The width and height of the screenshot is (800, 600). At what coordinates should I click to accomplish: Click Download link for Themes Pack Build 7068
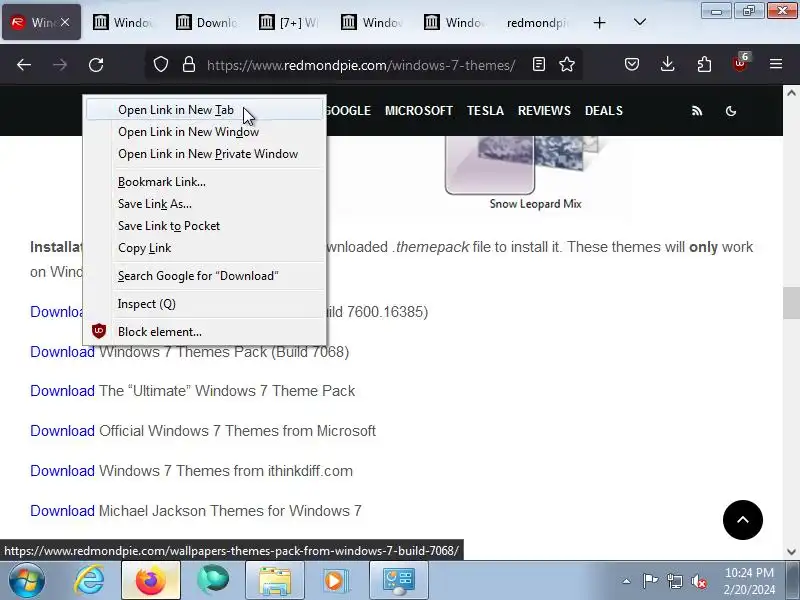point(62,352)
